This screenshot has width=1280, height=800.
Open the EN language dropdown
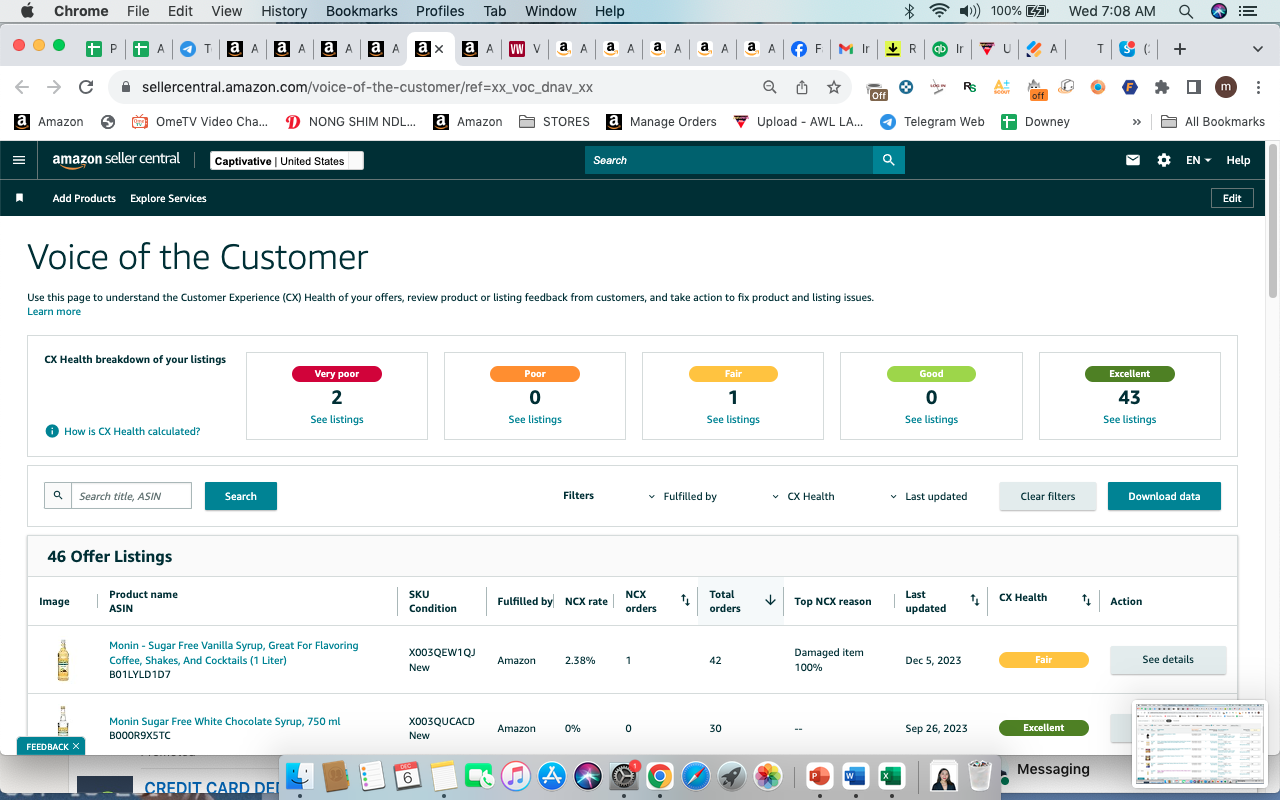(x=1198, y=160)
